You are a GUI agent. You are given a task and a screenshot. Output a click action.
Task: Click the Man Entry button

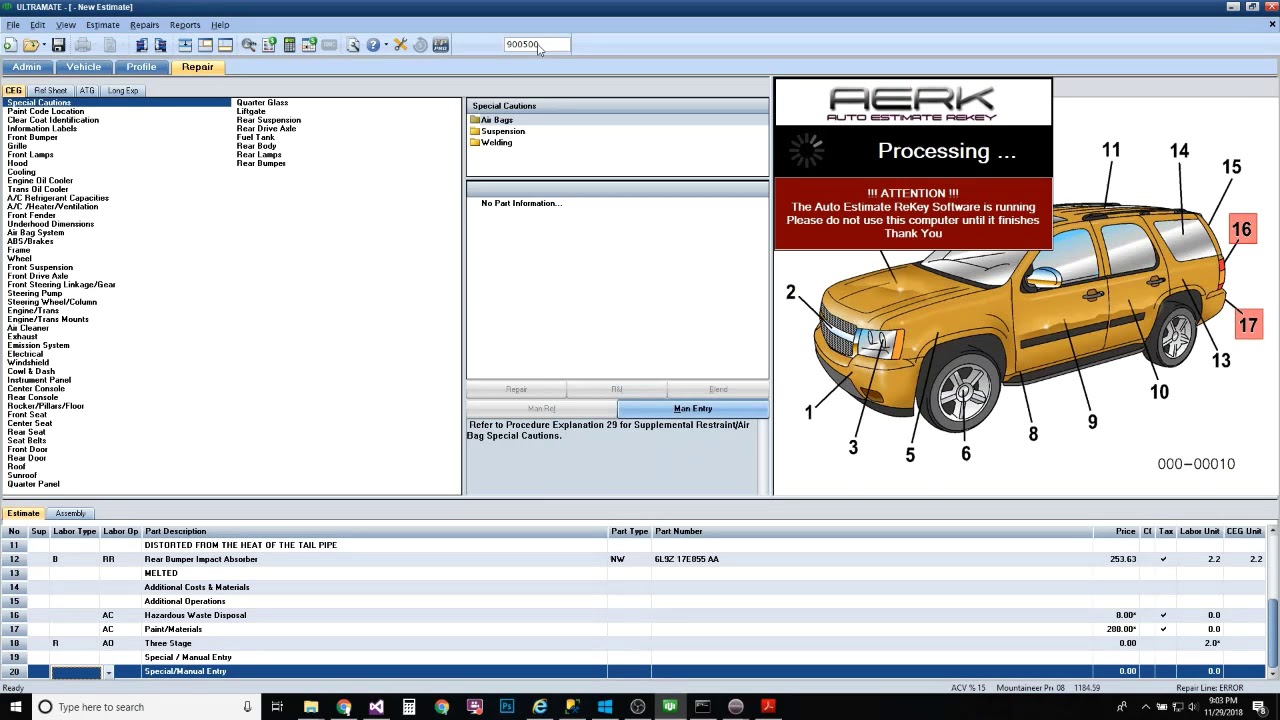click(693, 409)
